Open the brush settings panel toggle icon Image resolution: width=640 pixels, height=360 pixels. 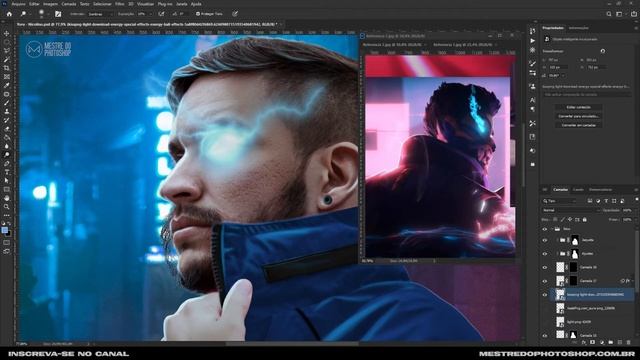coord(58,14)
